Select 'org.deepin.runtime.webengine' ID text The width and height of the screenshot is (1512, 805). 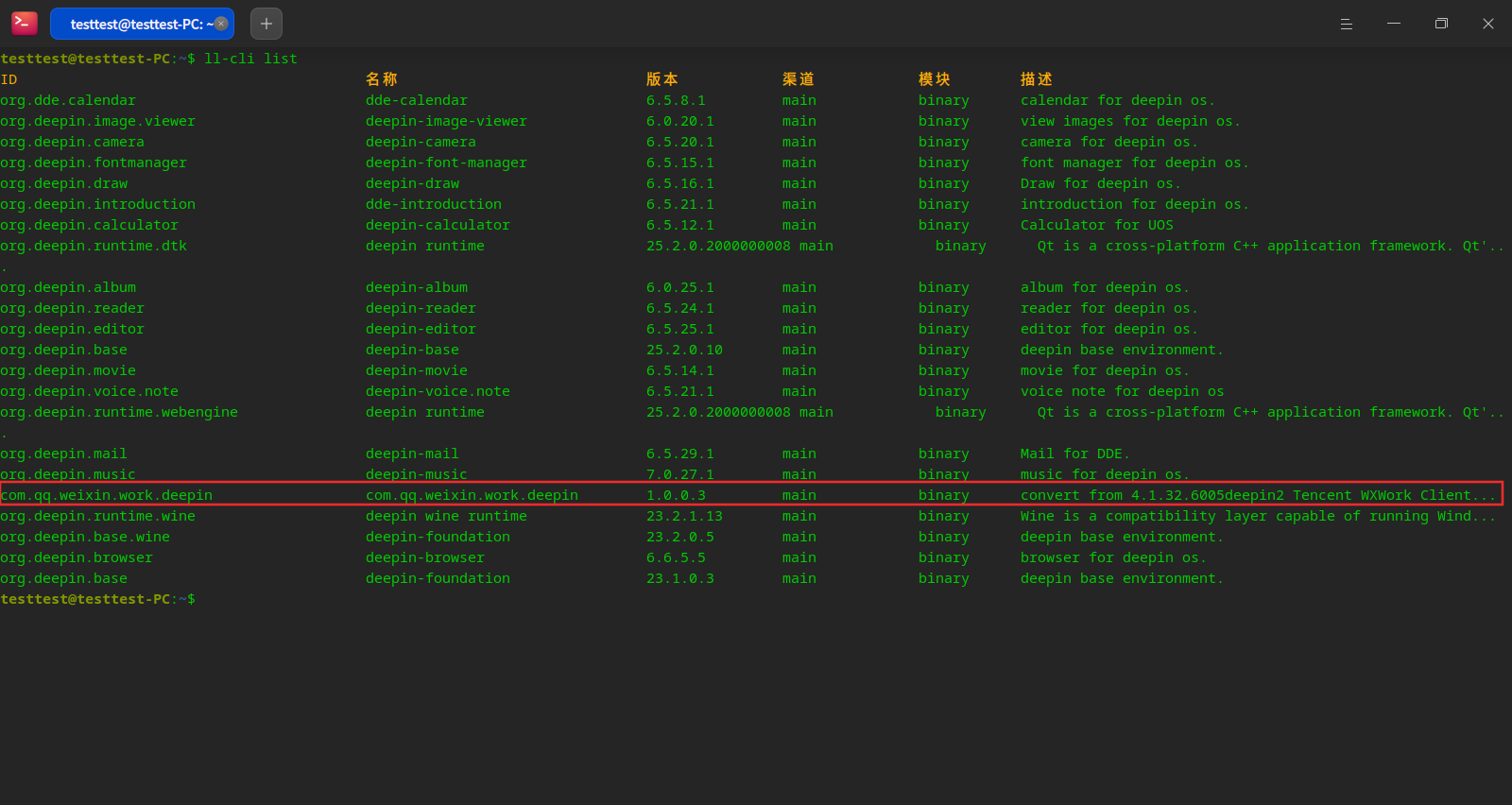(x=119, y=412)
